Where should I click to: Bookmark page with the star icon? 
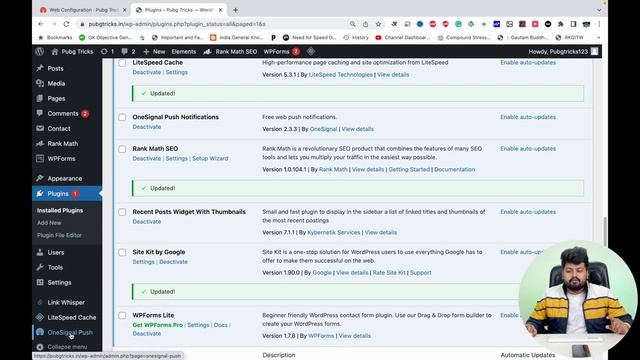[x=378, y=24]
